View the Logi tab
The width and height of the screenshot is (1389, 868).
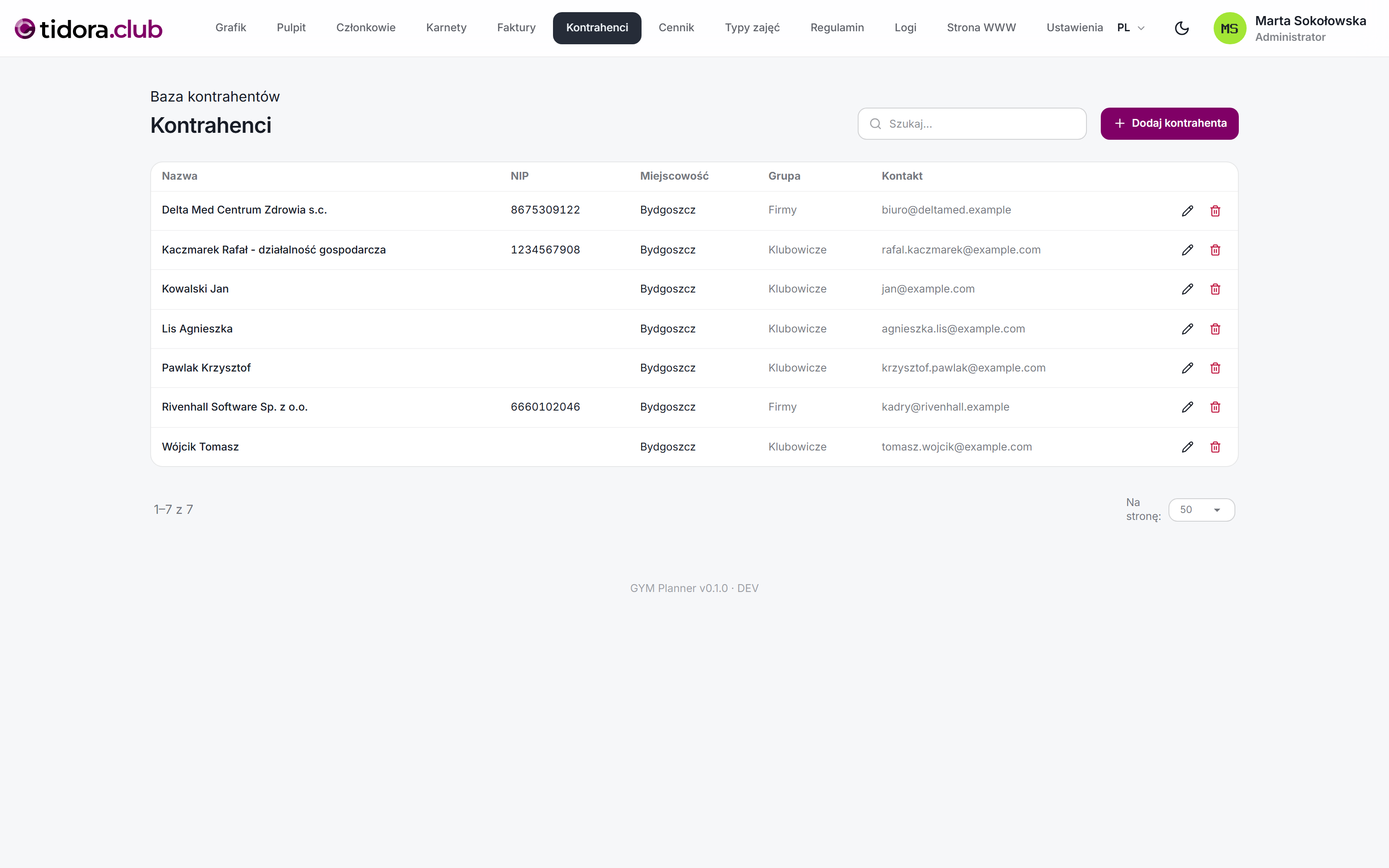point(905,27)
